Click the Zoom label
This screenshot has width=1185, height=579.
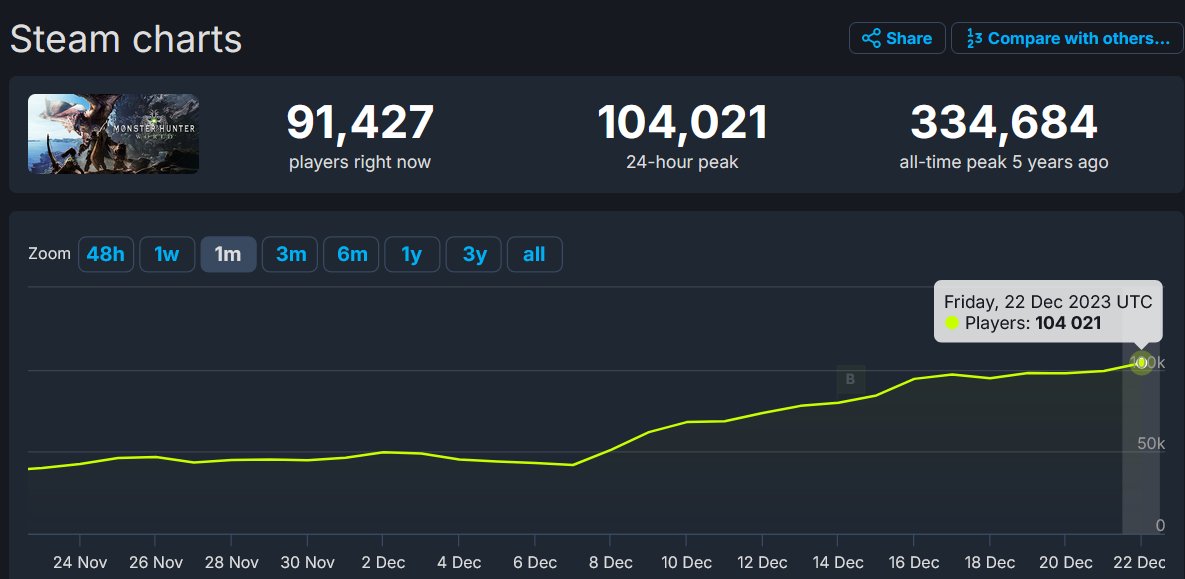[x=49, y=254]
